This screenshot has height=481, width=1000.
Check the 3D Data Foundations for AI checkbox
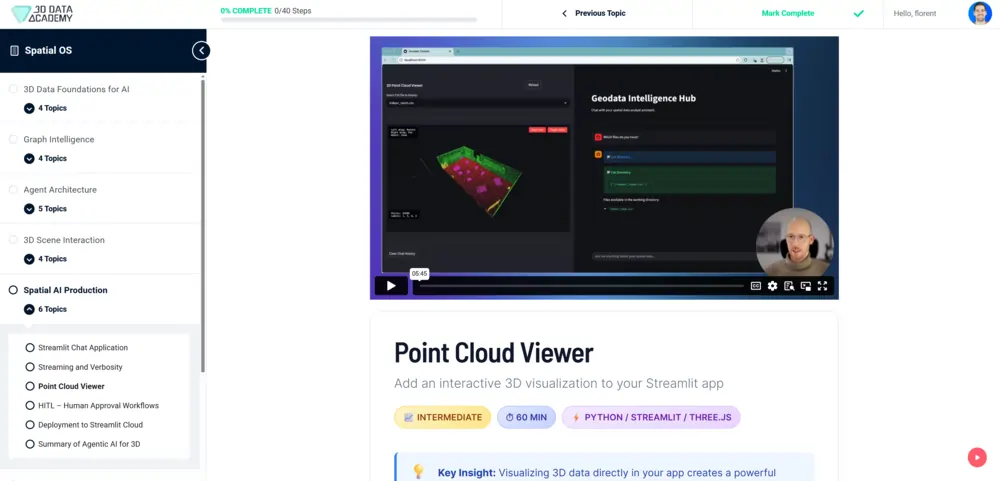[13, 89]
